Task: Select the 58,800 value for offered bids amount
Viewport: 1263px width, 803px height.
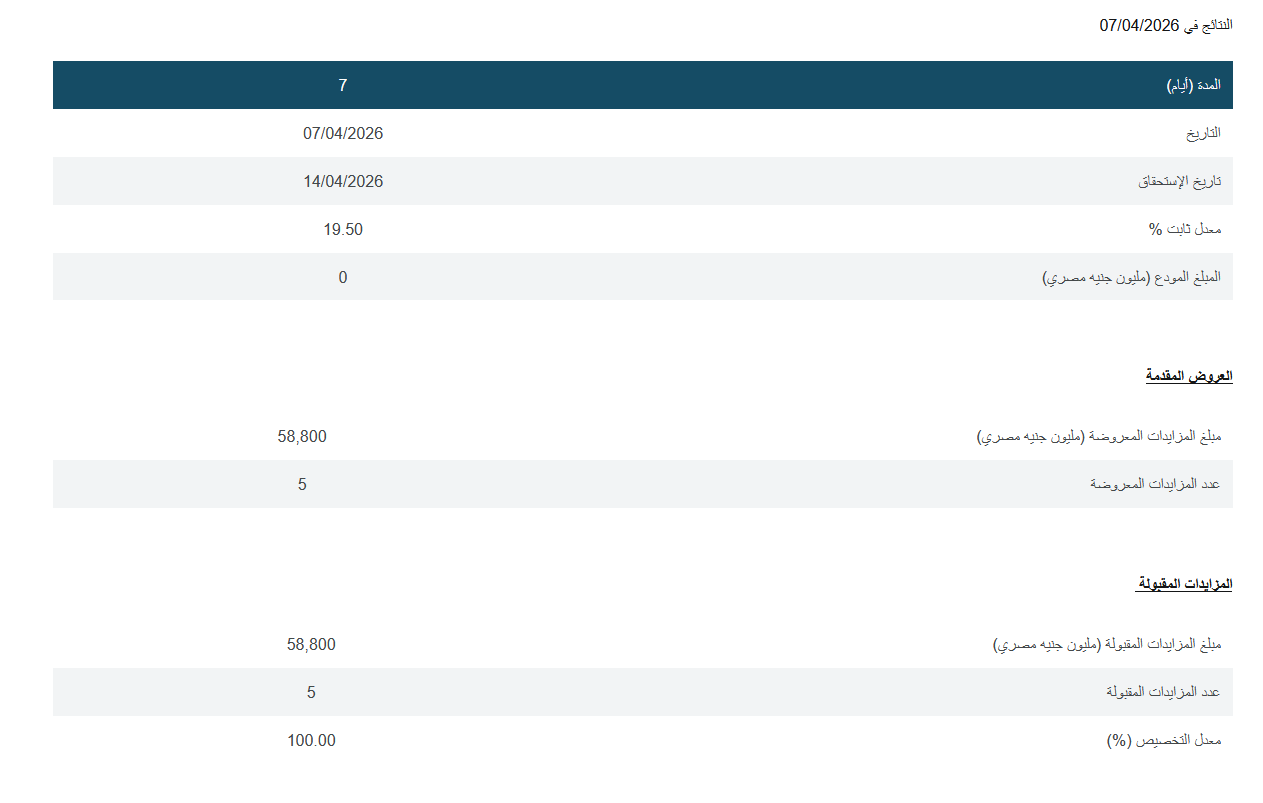Action: 302,436
